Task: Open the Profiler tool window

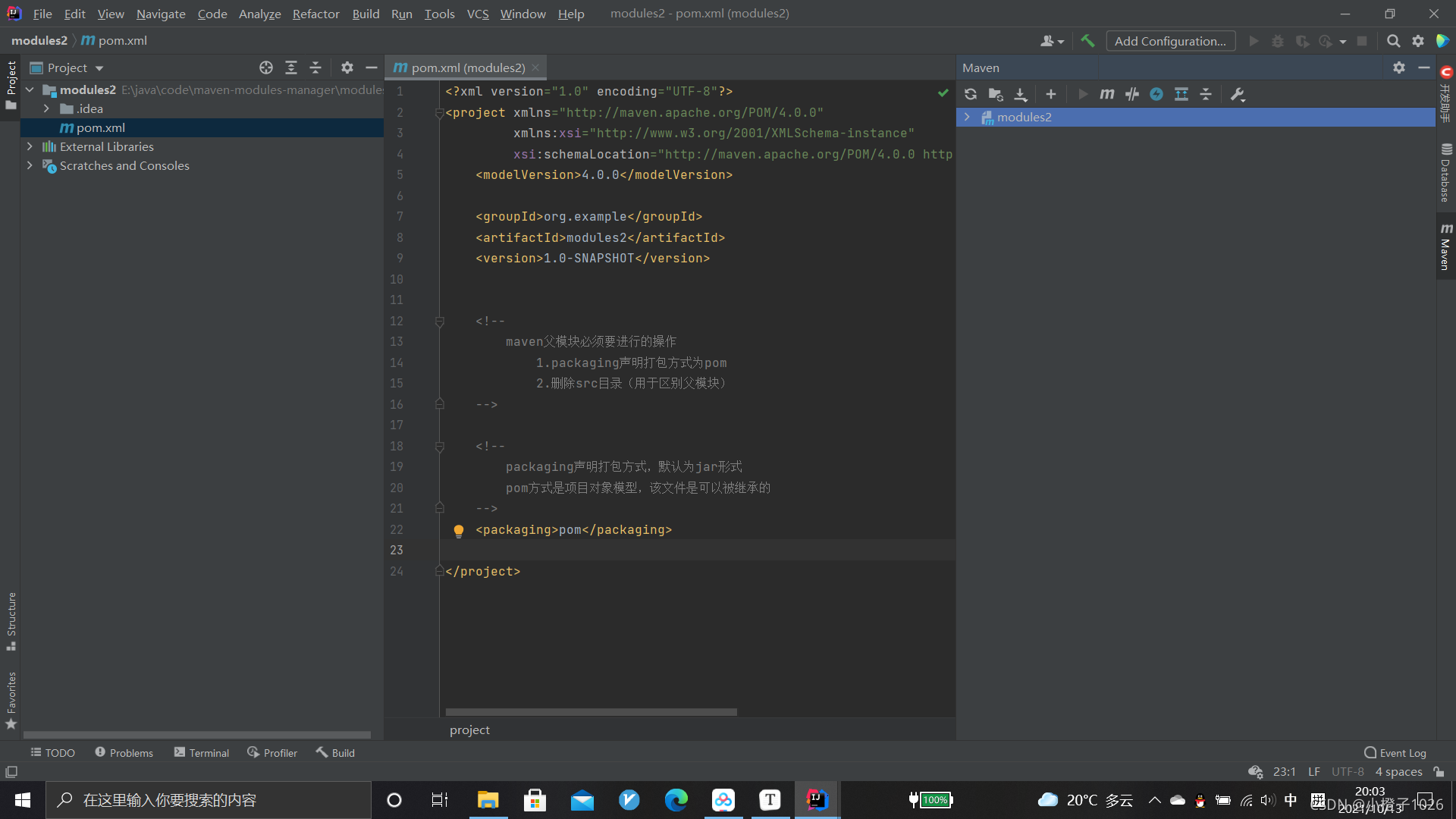Action: tap(272, 753)
